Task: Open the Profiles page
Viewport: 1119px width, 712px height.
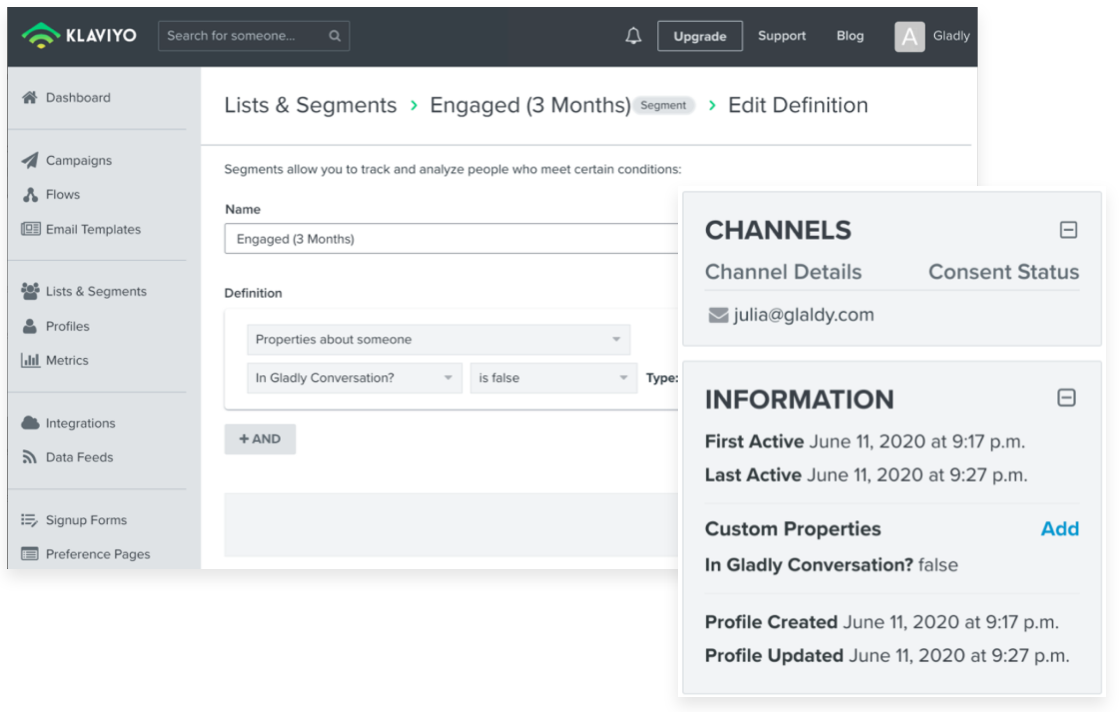Action: point(68,326)
